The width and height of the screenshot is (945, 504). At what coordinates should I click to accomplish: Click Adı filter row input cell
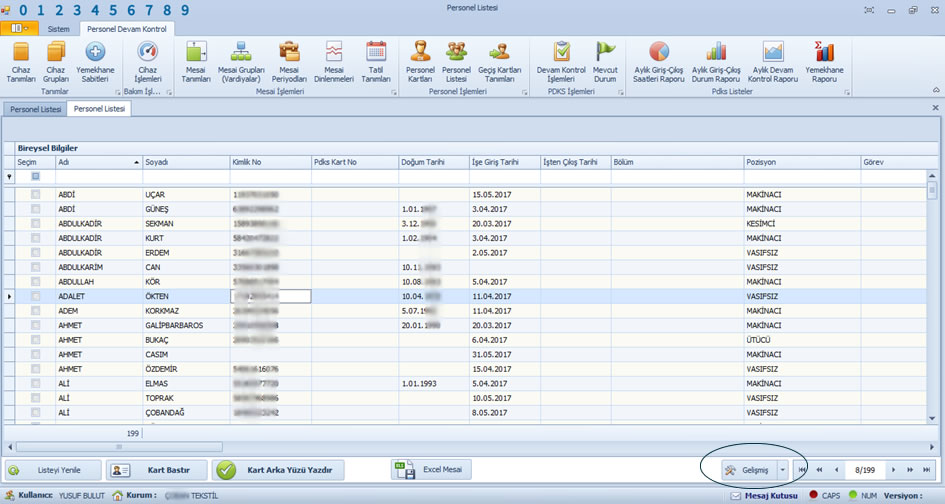[99, 177]
